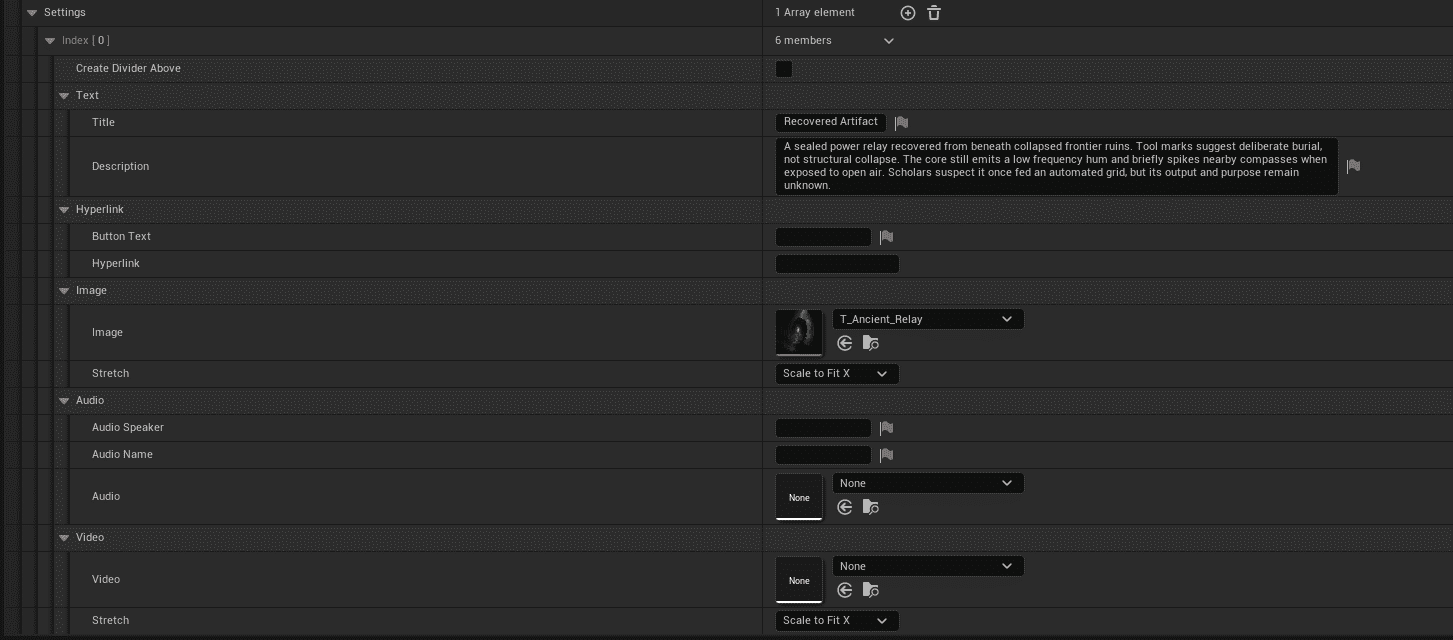The image size is (1453, 640).
Task: Collapse the Hyperlink section
Action: pos(64,210)
